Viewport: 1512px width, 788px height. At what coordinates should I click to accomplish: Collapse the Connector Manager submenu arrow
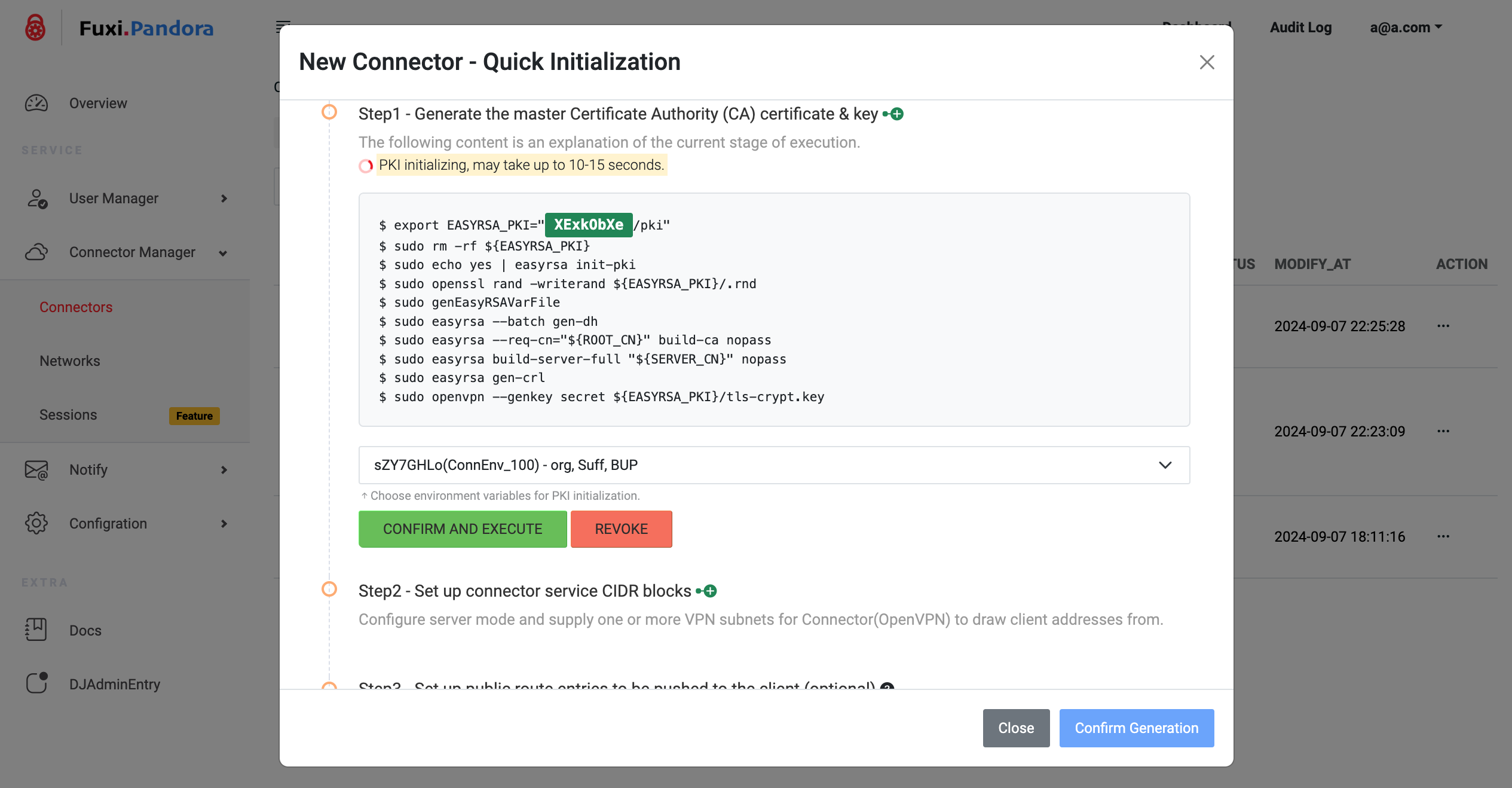[223, 253]
